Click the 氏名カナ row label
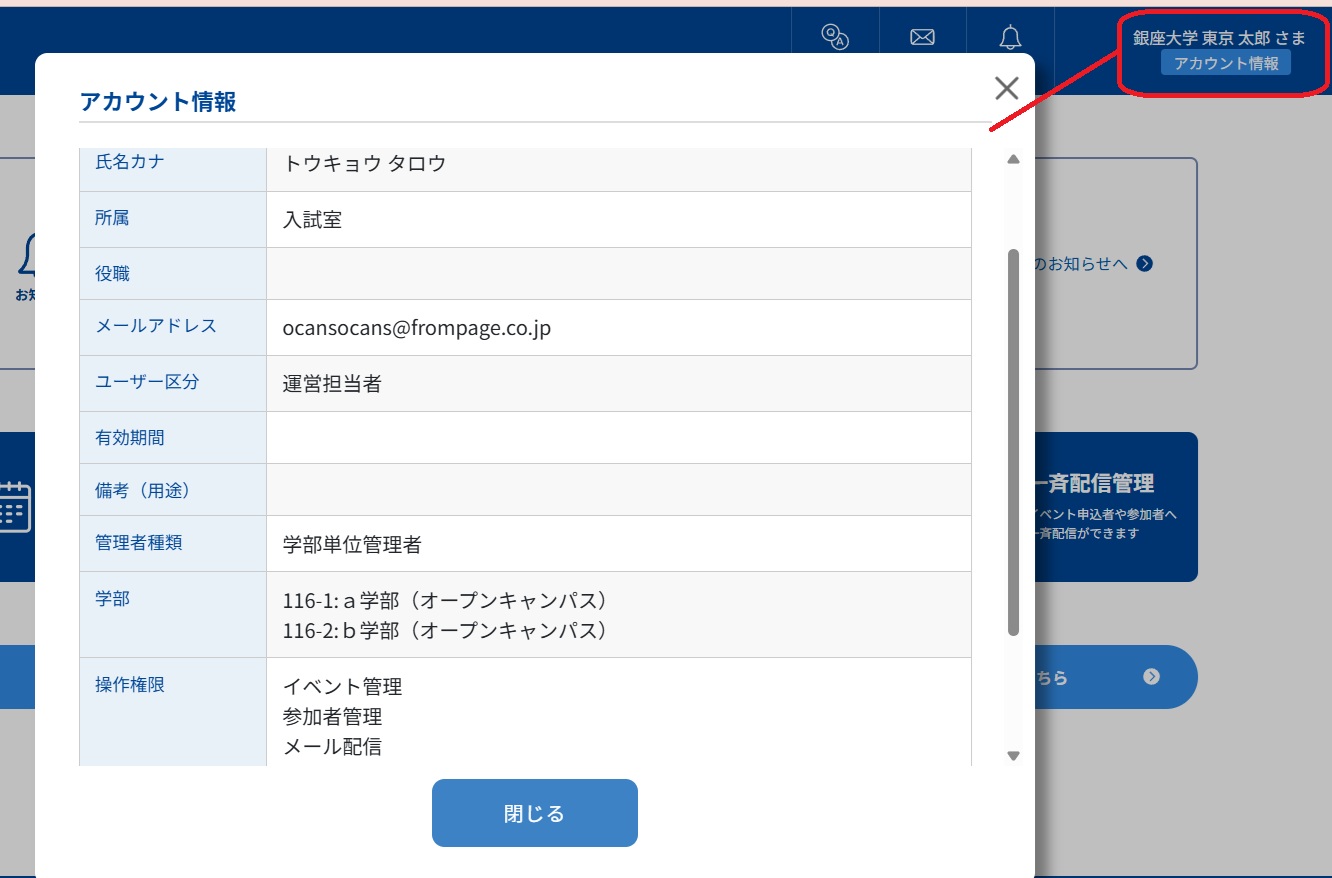This screenshot has width=1332, height=878. 130,162
